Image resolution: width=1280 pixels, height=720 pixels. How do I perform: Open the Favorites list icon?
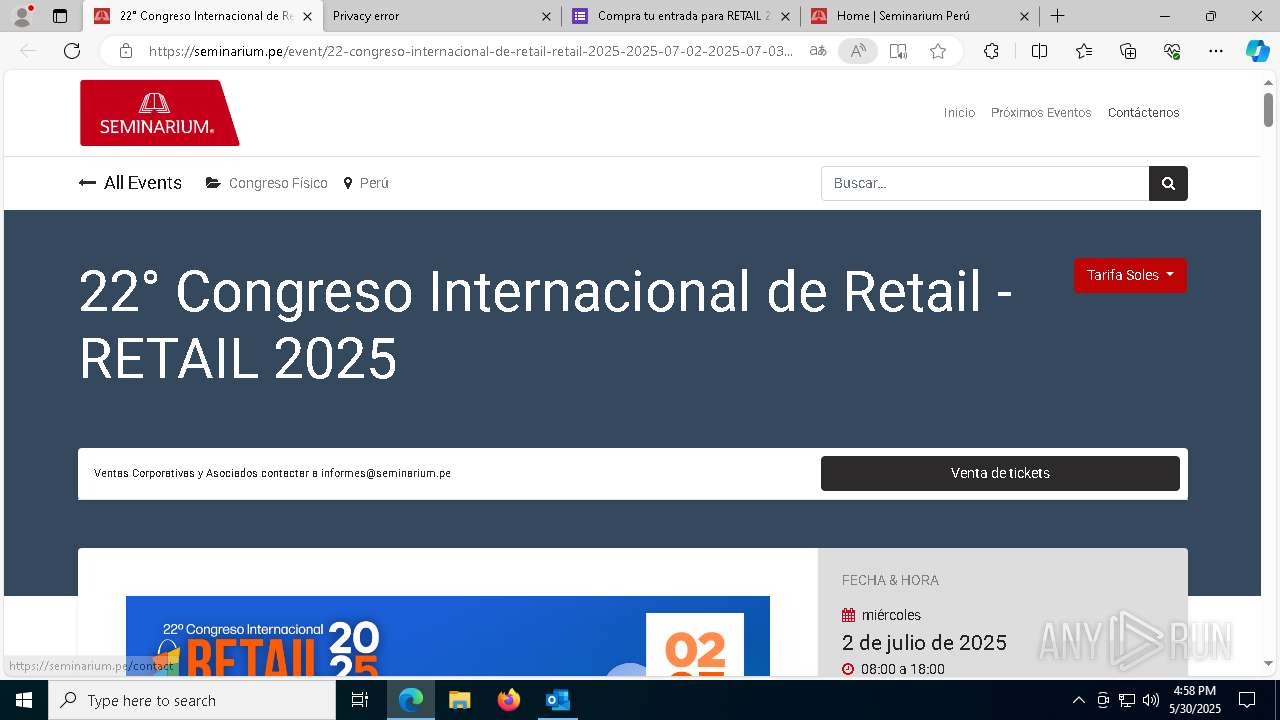click(1084, 51)
